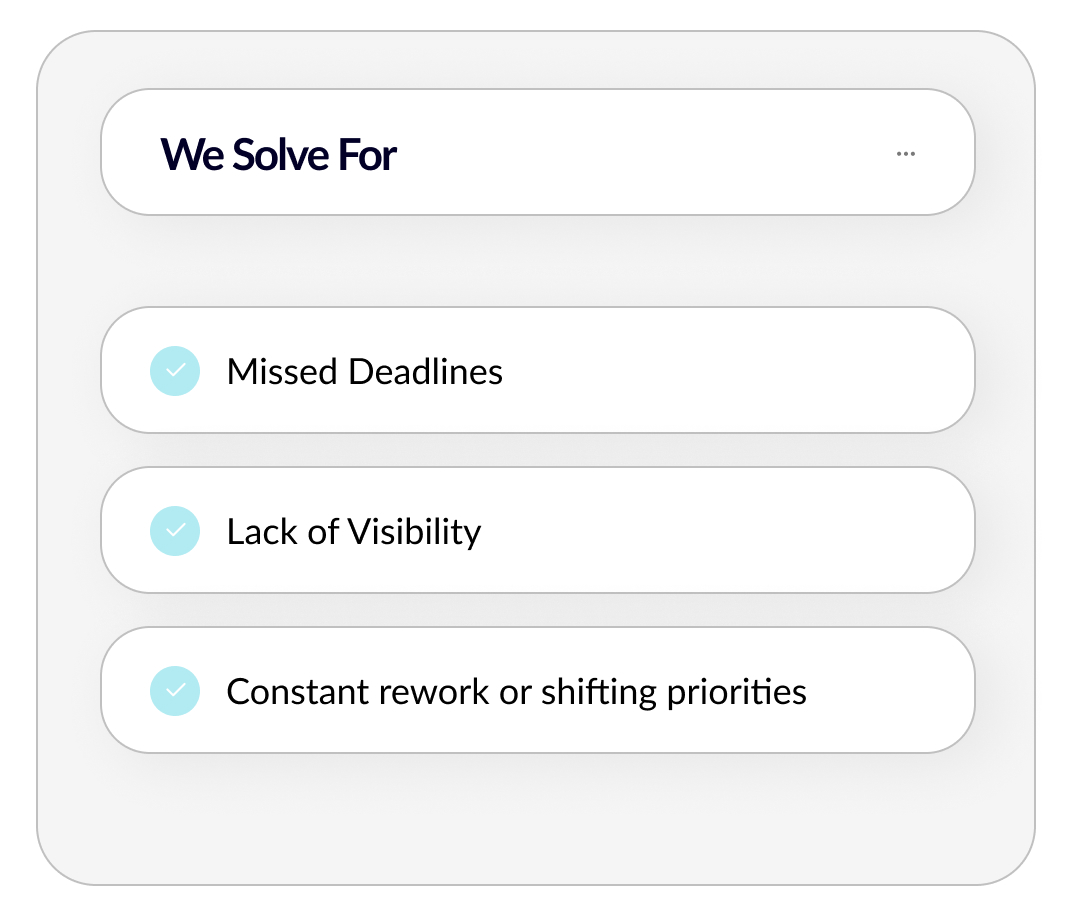The width and height of the screenshot is (1072, 916).
Task: Click the "Missed Deadlines" label
Action: [364, 372]
